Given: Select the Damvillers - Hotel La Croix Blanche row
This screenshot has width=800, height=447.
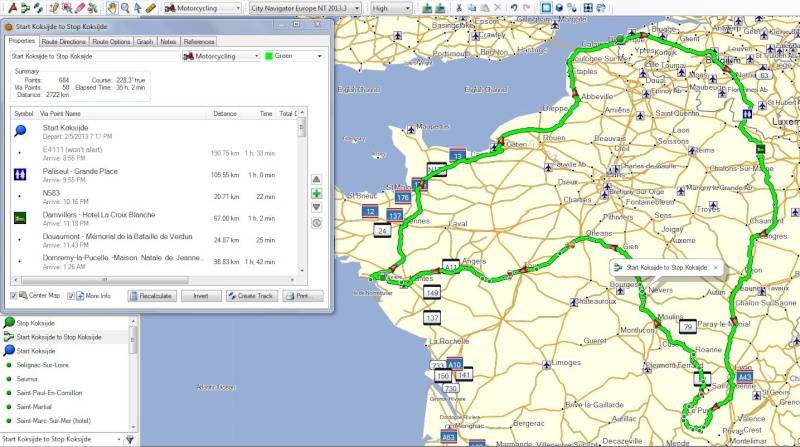Looking at the screenshot, I should click(154, 218).
